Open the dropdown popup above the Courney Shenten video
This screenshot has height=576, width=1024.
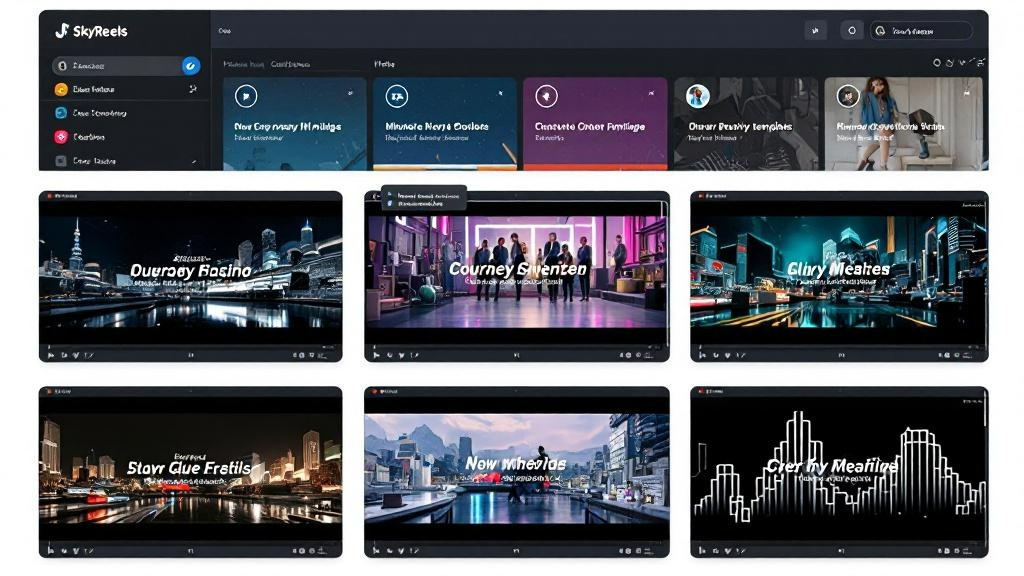point(424,197)
